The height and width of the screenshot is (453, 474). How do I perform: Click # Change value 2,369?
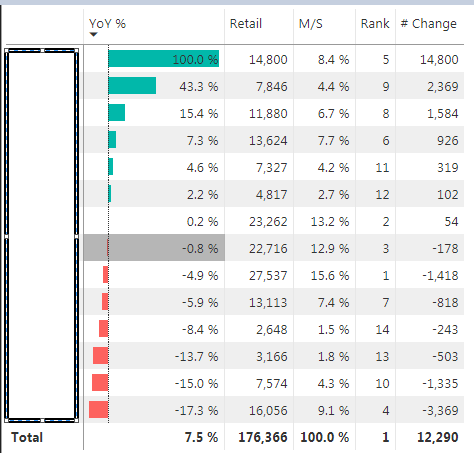(x=443, y=87)
